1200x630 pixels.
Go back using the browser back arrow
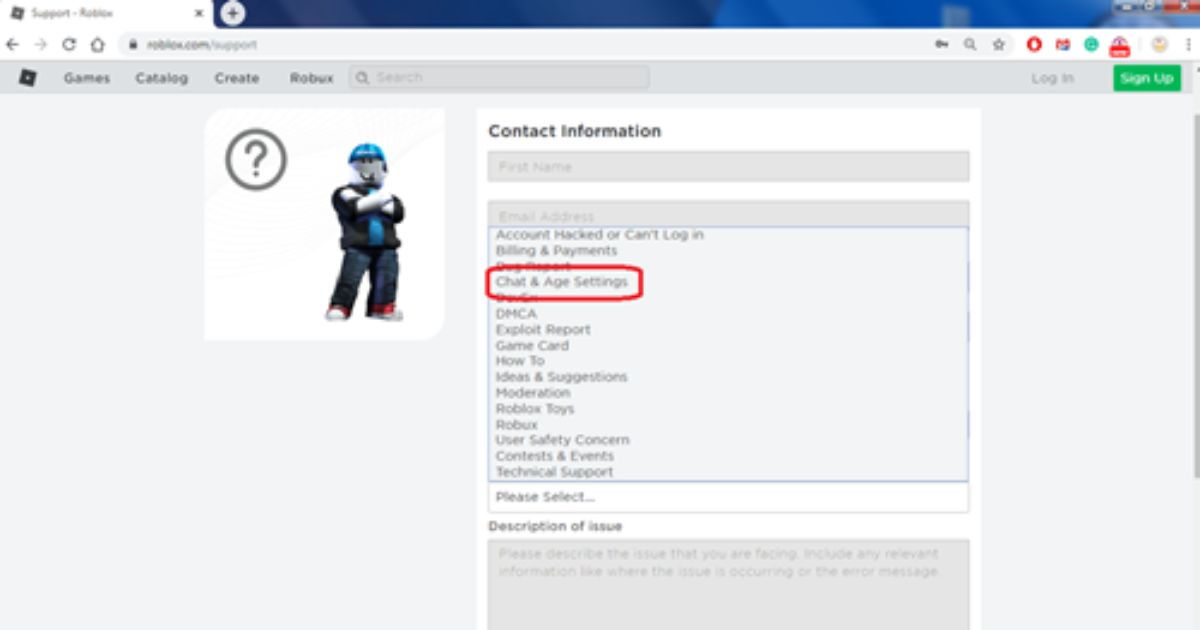click(13, 45)
